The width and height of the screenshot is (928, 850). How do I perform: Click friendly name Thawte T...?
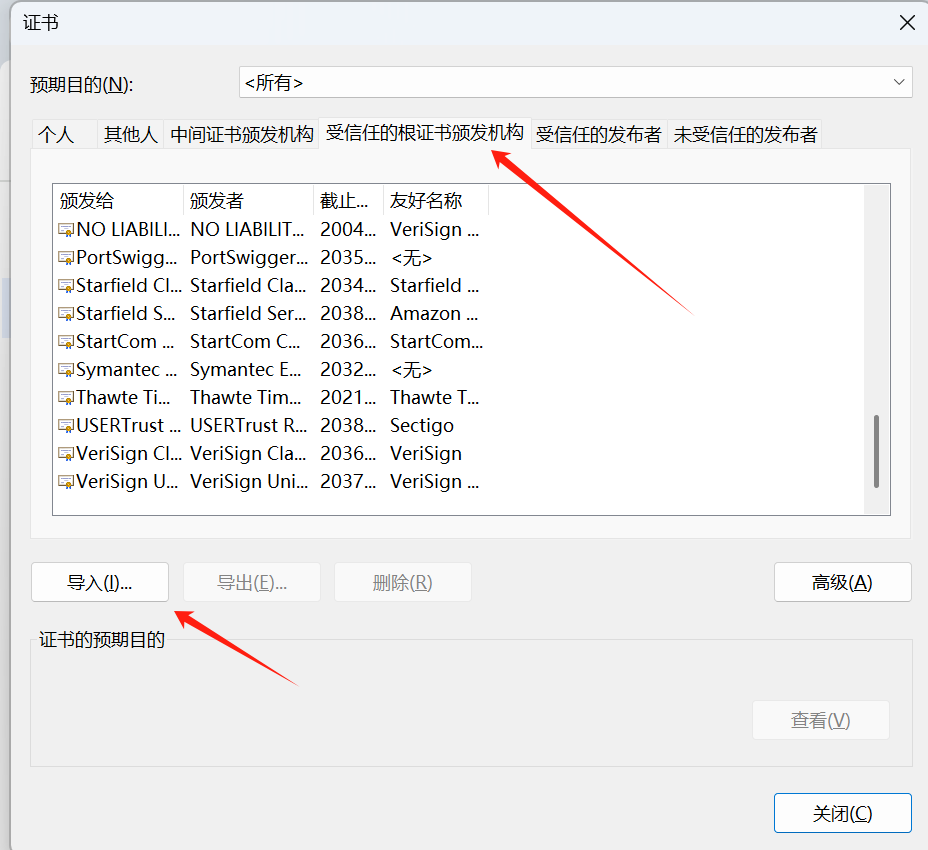(x=434, y=397)
